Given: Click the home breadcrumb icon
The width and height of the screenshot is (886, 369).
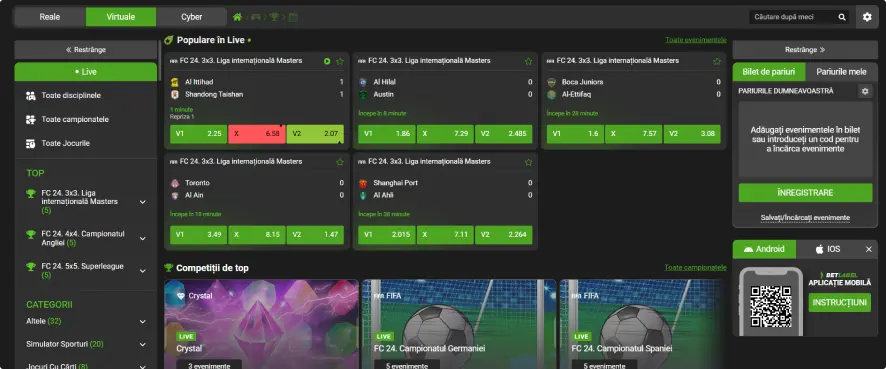Looking at the screenshot, I should pyautogui.click(x=237, y=17).
